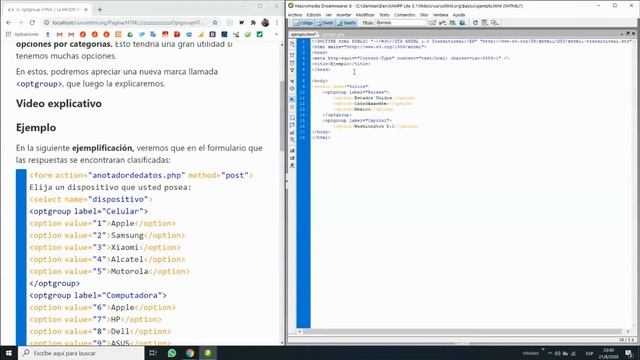Click Dreamweaver code horizontal scrollbar
This screenshot has height=360, width=640.
point(462,331)
